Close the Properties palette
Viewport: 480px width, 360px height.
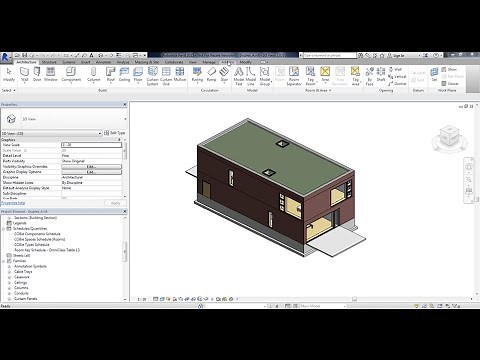pyautogui.click(x=125, y=104)
